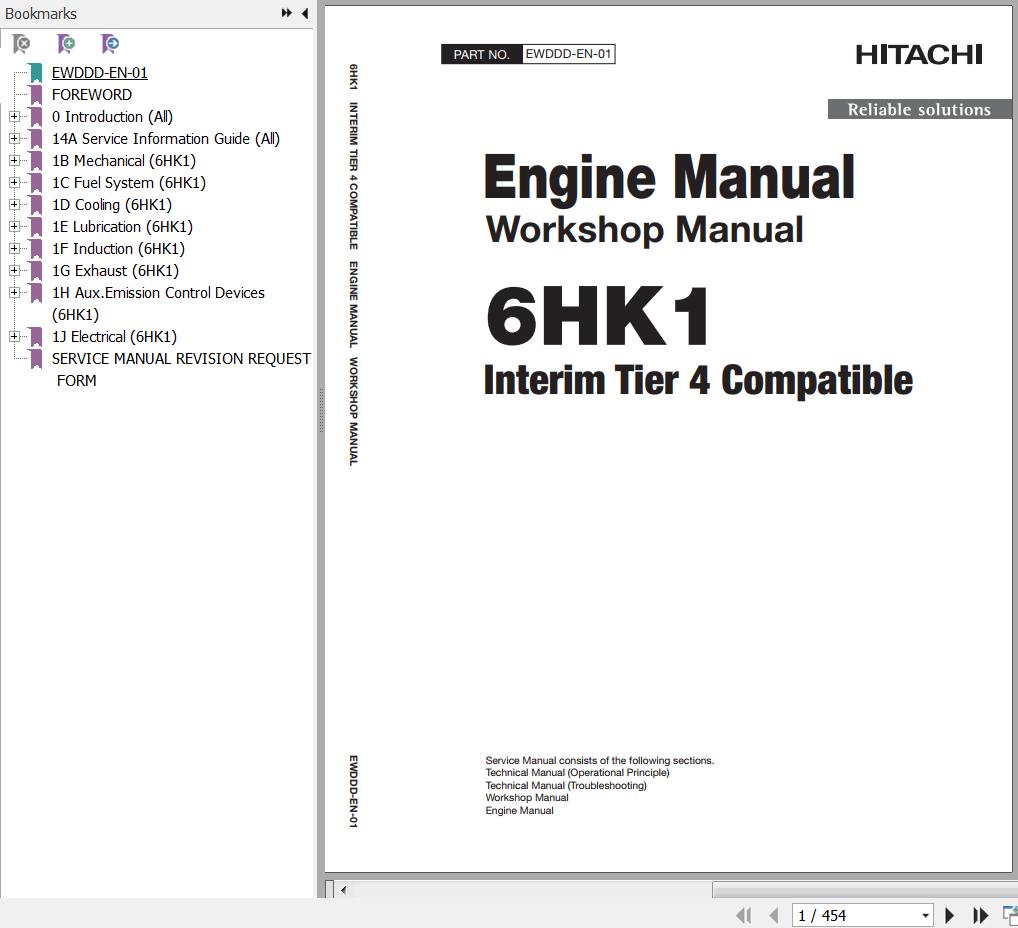The width and height of the screenshot is (1018, 928).
Task: Select the 1C Fuel System (6HK1) bookmark
Action: [x=129, y=183]
